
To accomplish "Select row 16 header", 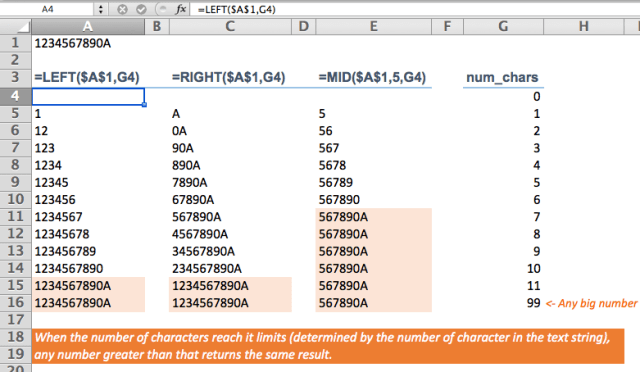I will tap(16, 303).
